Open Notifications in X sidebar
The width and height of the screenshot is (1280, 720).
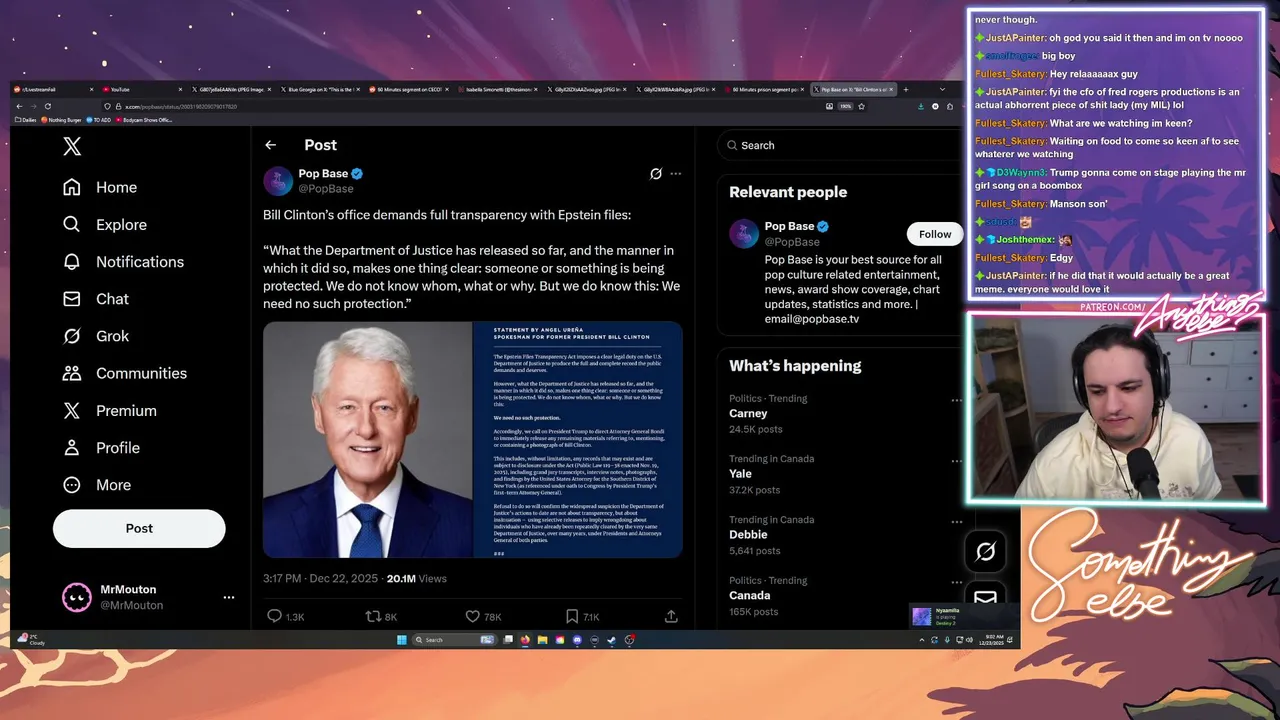point(123,262)
